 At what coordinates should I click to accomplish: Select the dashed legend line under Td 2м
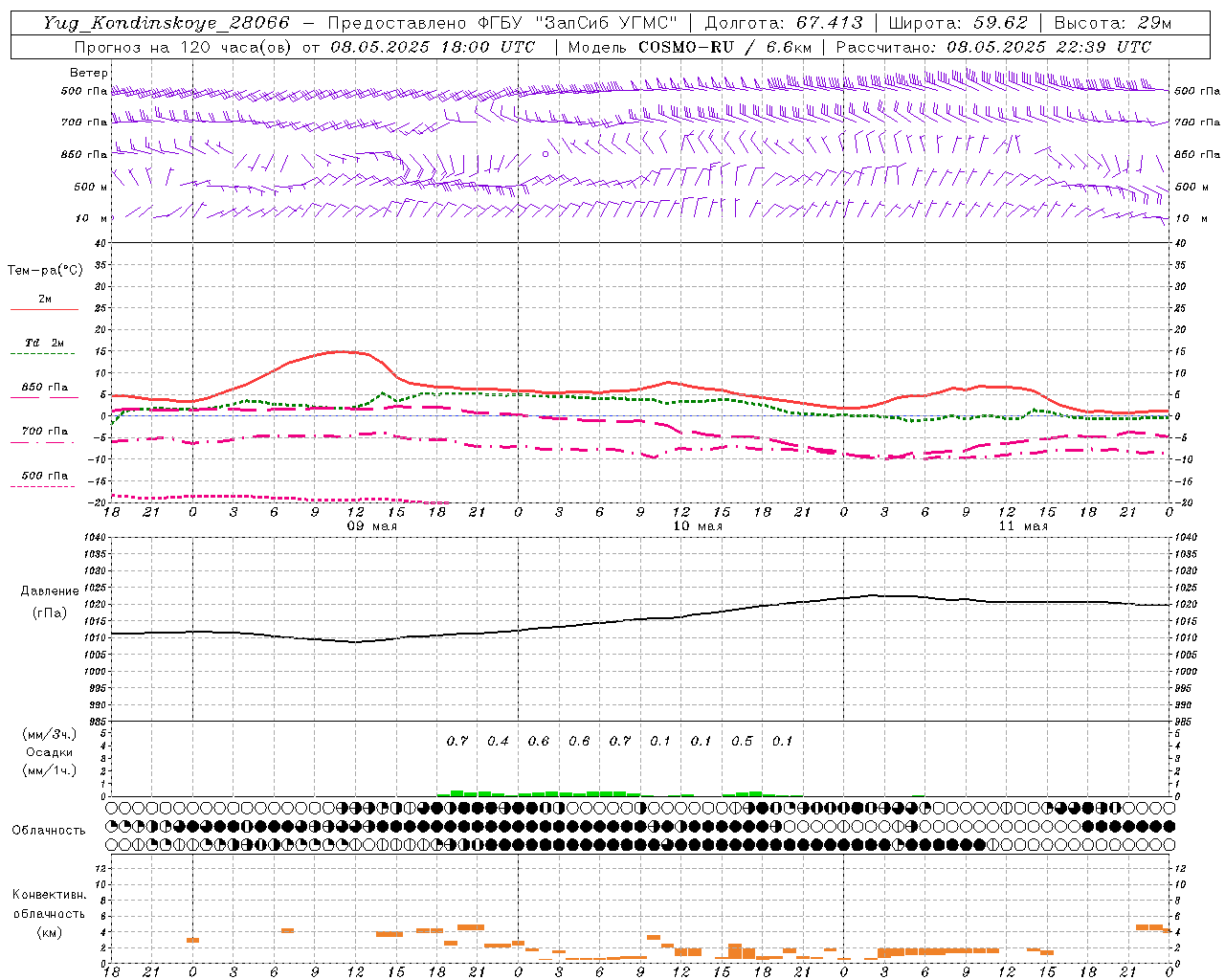pyautogui.click(x=42, y=353)
